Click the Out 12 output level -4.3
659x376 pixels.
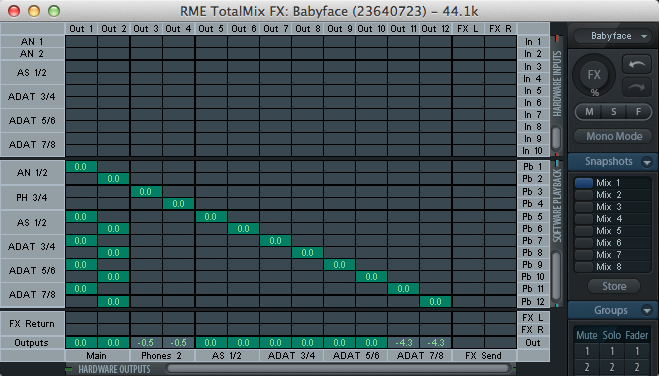435,343
